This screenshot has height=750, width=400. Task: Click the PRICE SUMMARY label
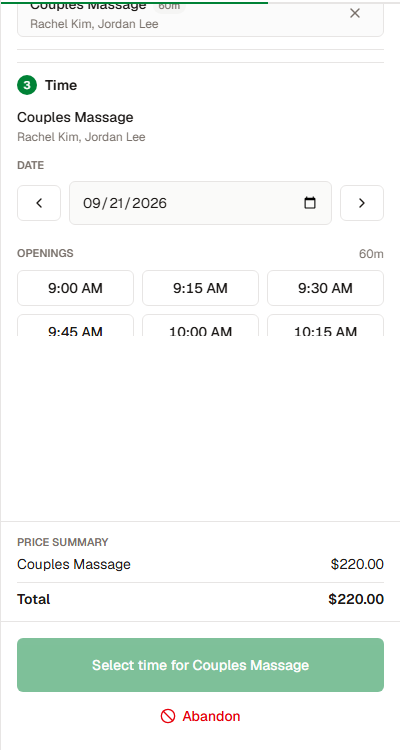coord(63,542)
